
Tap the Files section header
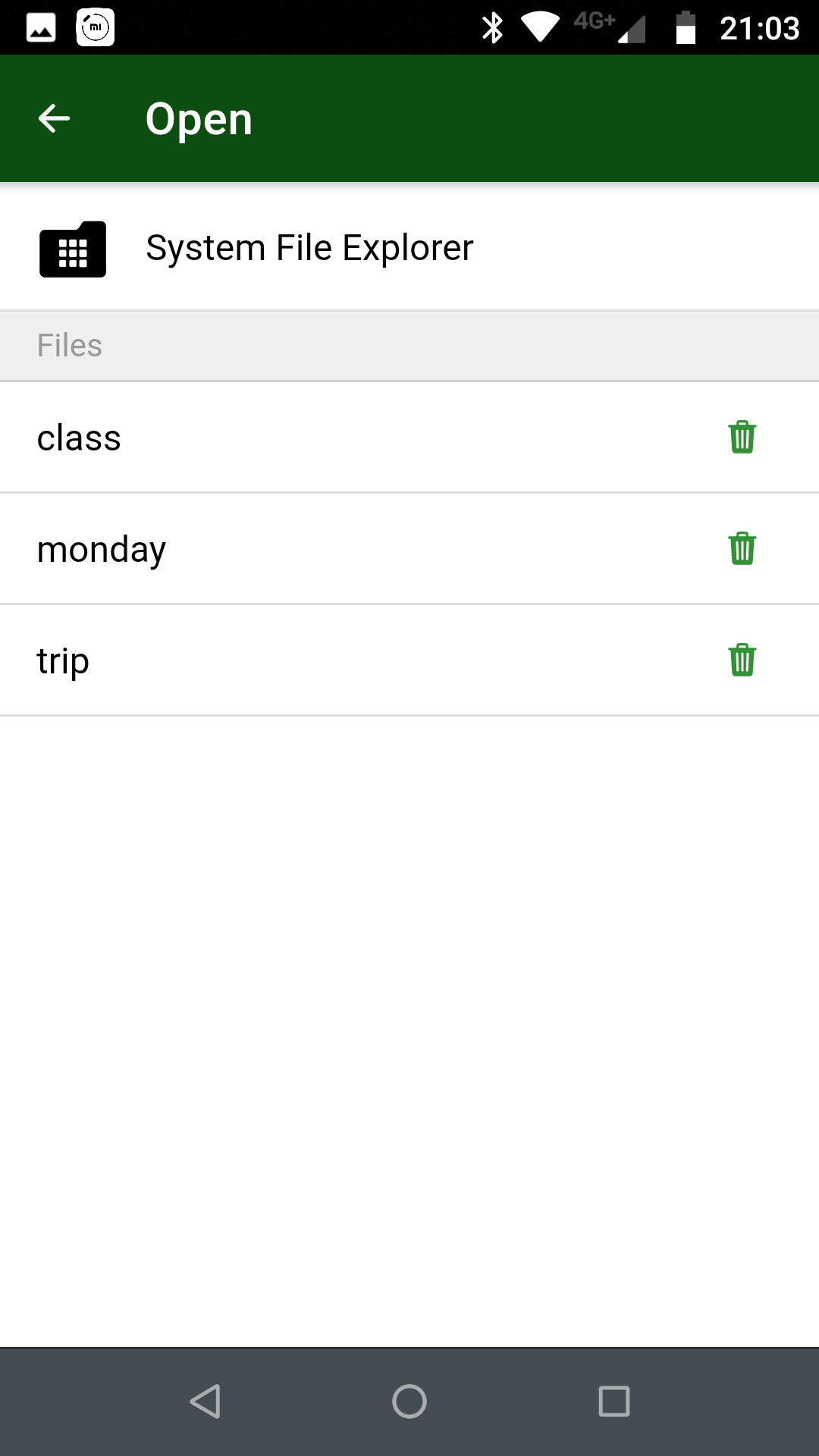pyautogui.click(x=70, y=346)
